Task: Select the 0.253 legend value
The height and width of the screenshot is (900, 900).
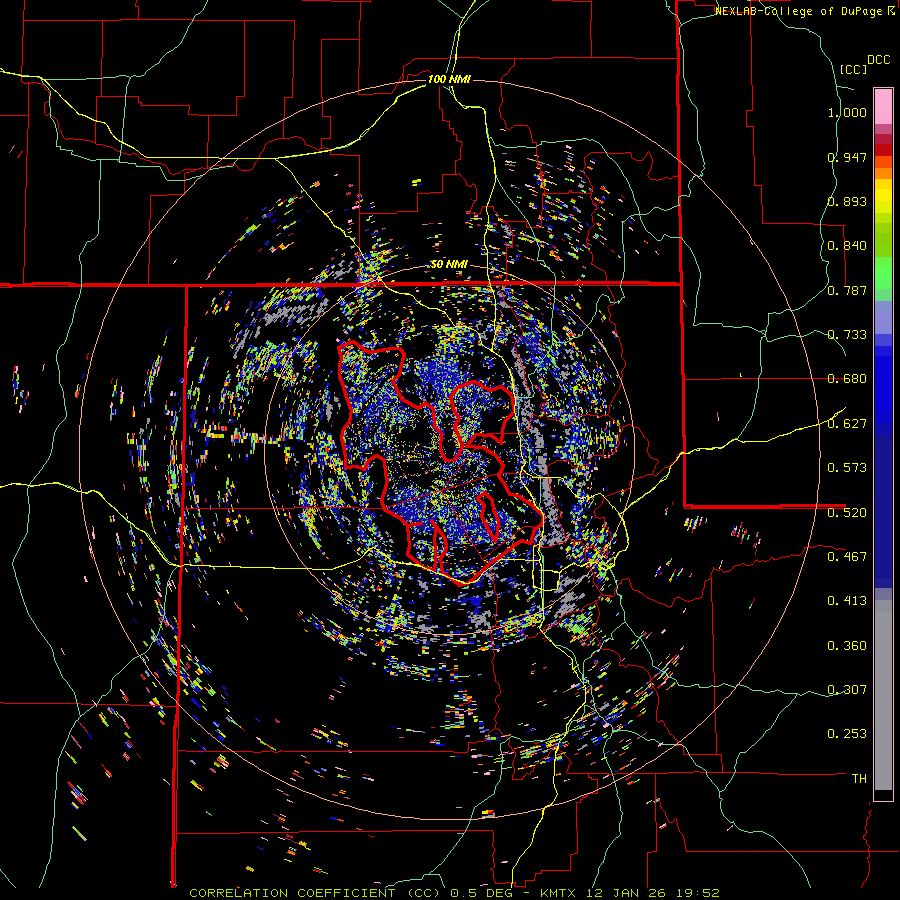Action: click(847, 734)
